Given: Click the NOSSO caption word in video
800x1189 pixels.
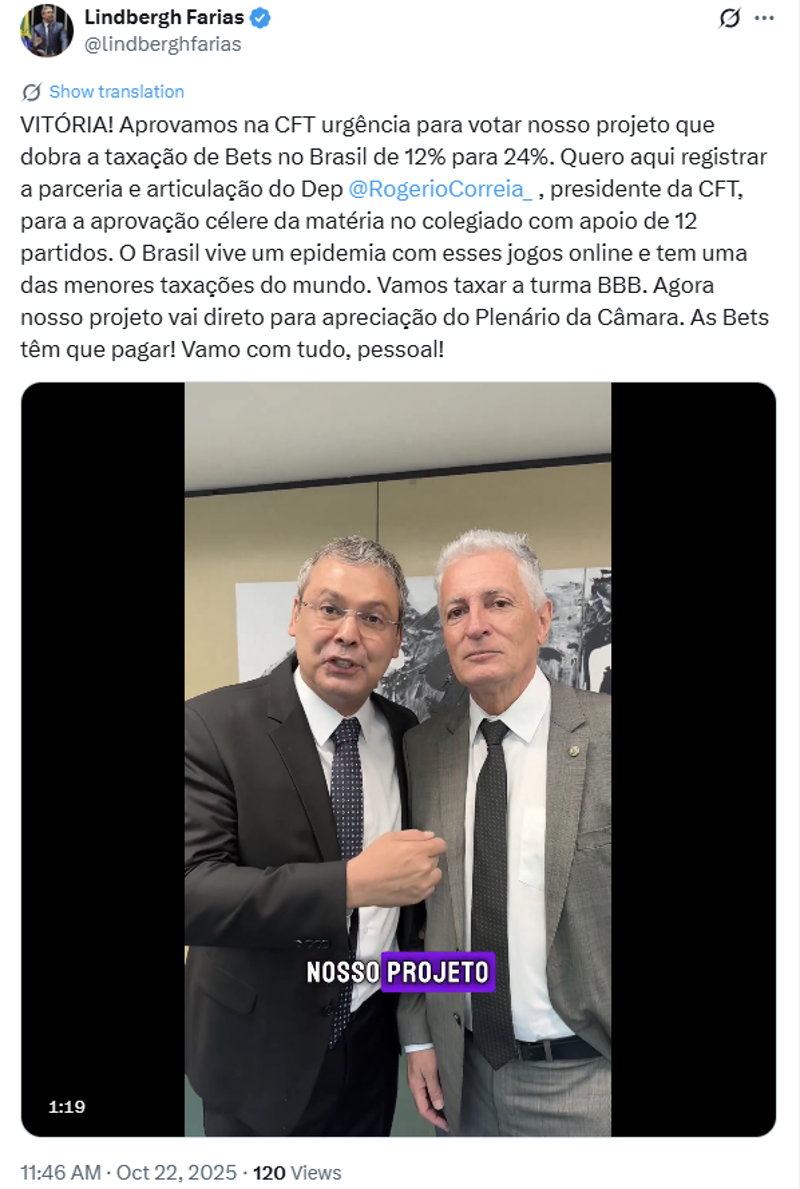Looking at the screenshot, I should 342,972.
